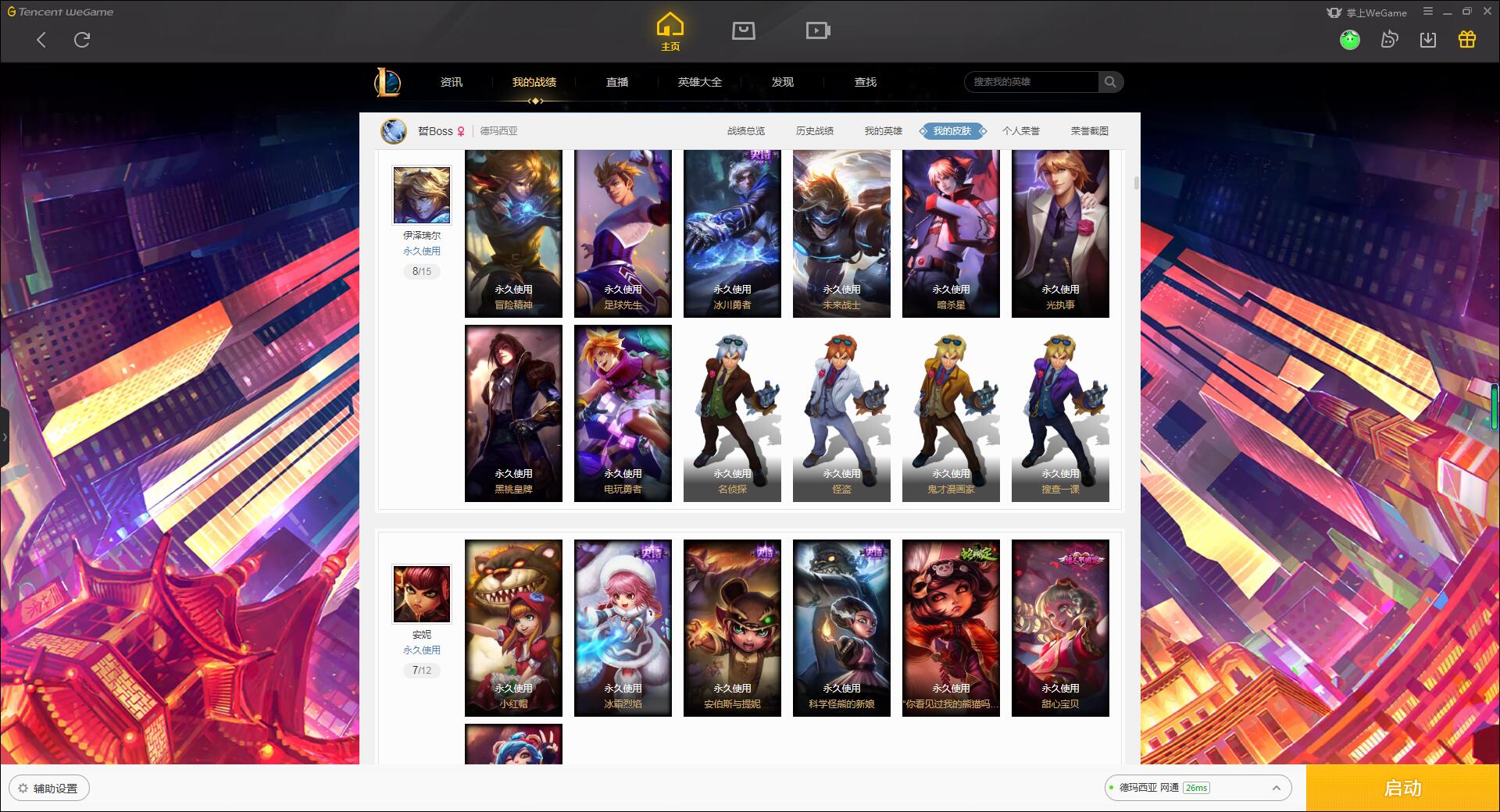The width and height of the screenshot is (1500, 812).
Task: Open the 我的战绩 navigation tab
Action: tap(534, 82)
